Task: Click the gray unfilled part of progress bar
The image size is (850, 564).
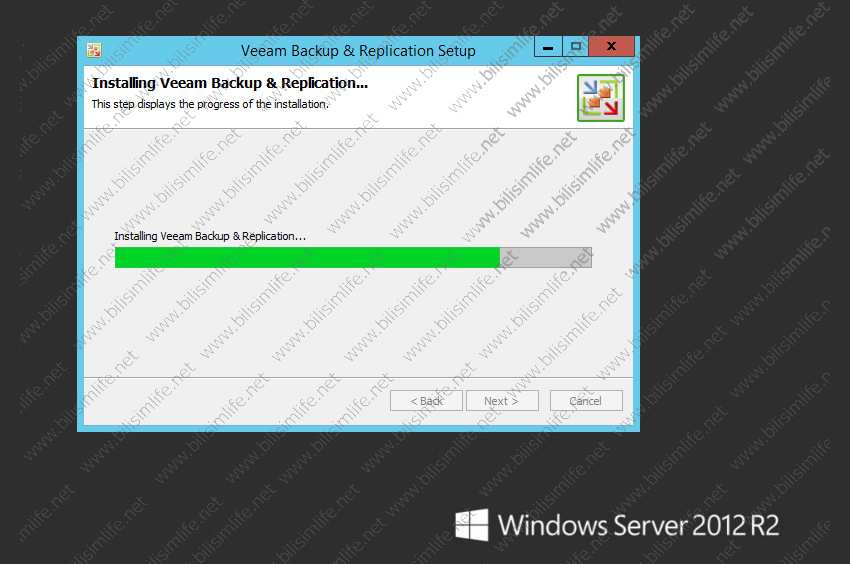Action: click(546, 258)
